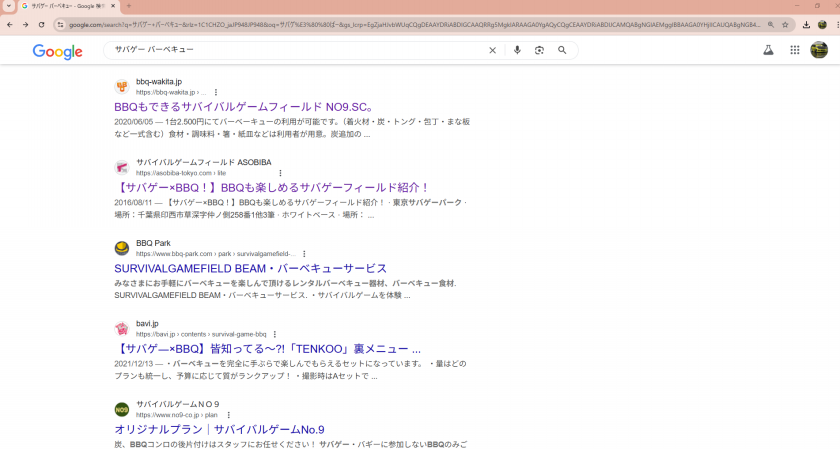Click the https://asobiba-tokyo.com URL breadcrumb
This screenshot has width=840, height=449.
(181, 173)
